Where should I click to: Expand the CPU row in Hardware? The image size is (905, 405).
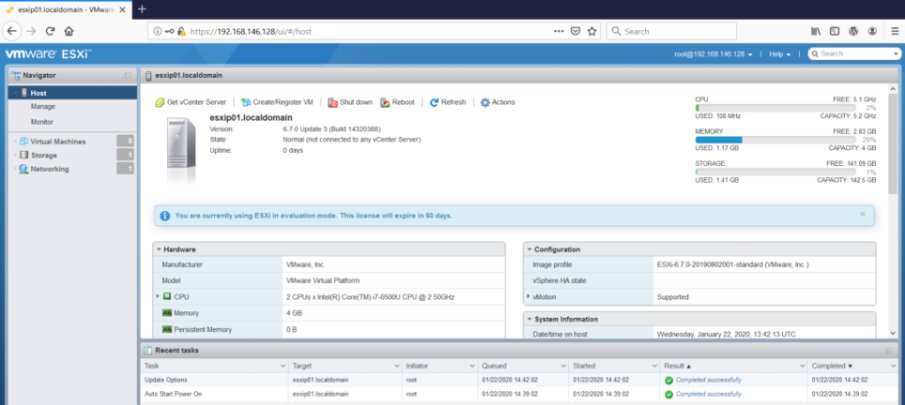158,297
